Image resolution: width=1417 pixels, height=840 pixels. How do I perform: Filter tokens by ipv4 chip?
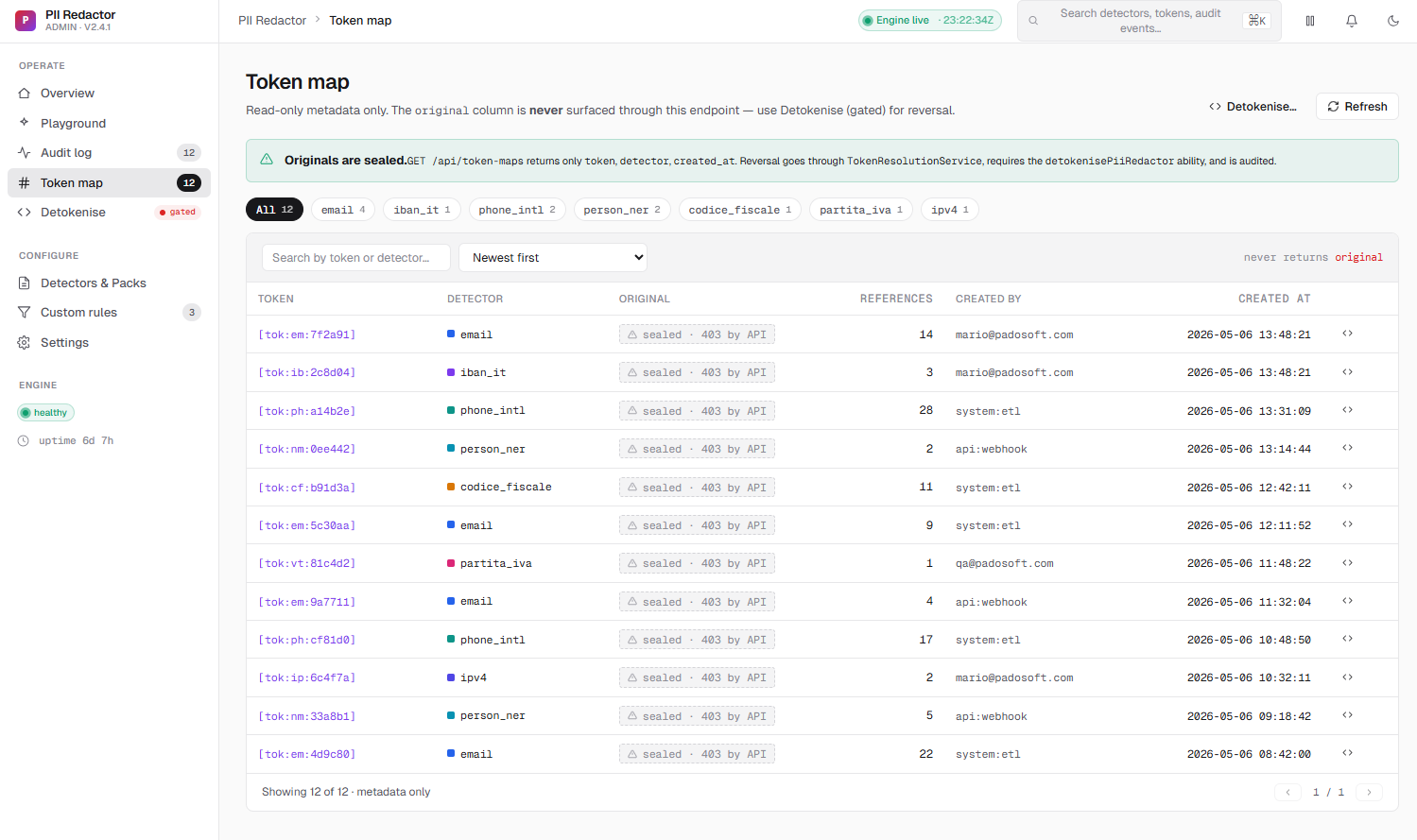[x=949, y=210]
